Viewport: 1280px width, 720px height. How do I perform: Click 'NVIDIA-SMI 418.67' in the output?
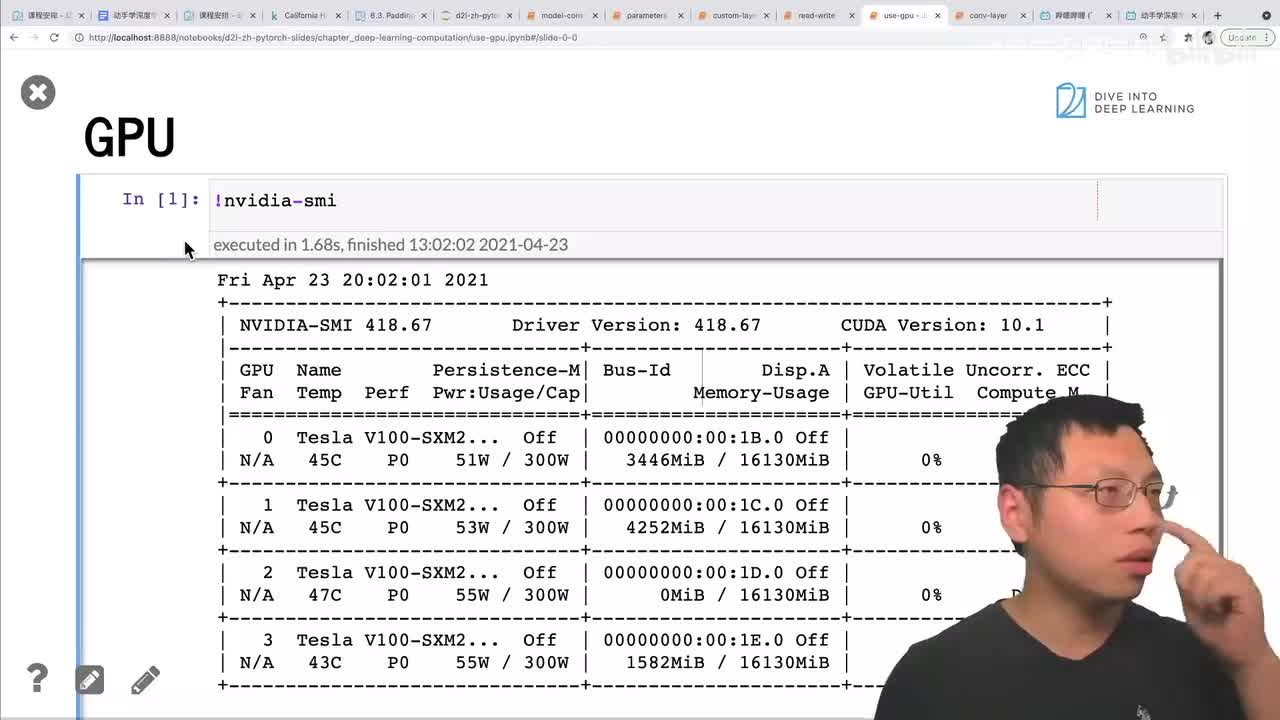click(x=336, y=325)
